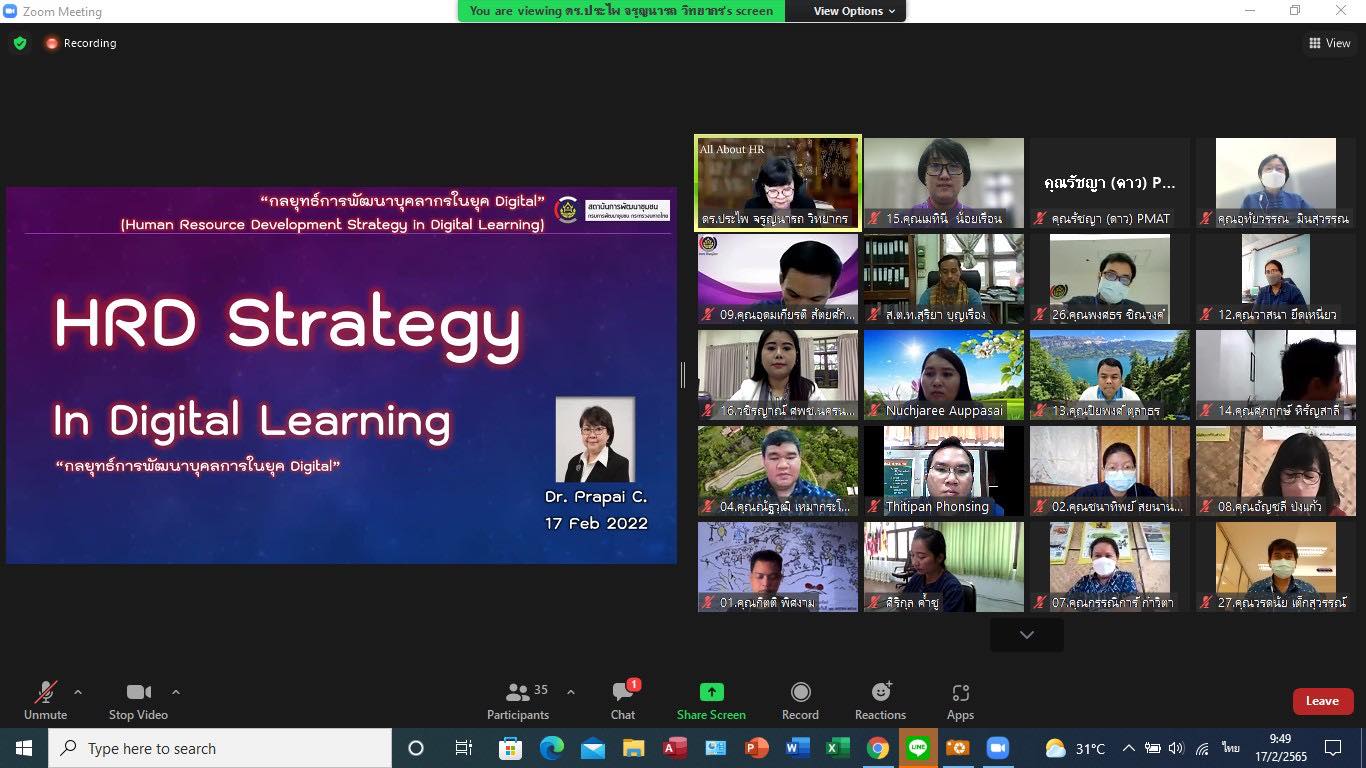The width and height of the screenshot is (1366, 768).
Task: Show more participants with down chevron
Action: tap(1026, 634)
